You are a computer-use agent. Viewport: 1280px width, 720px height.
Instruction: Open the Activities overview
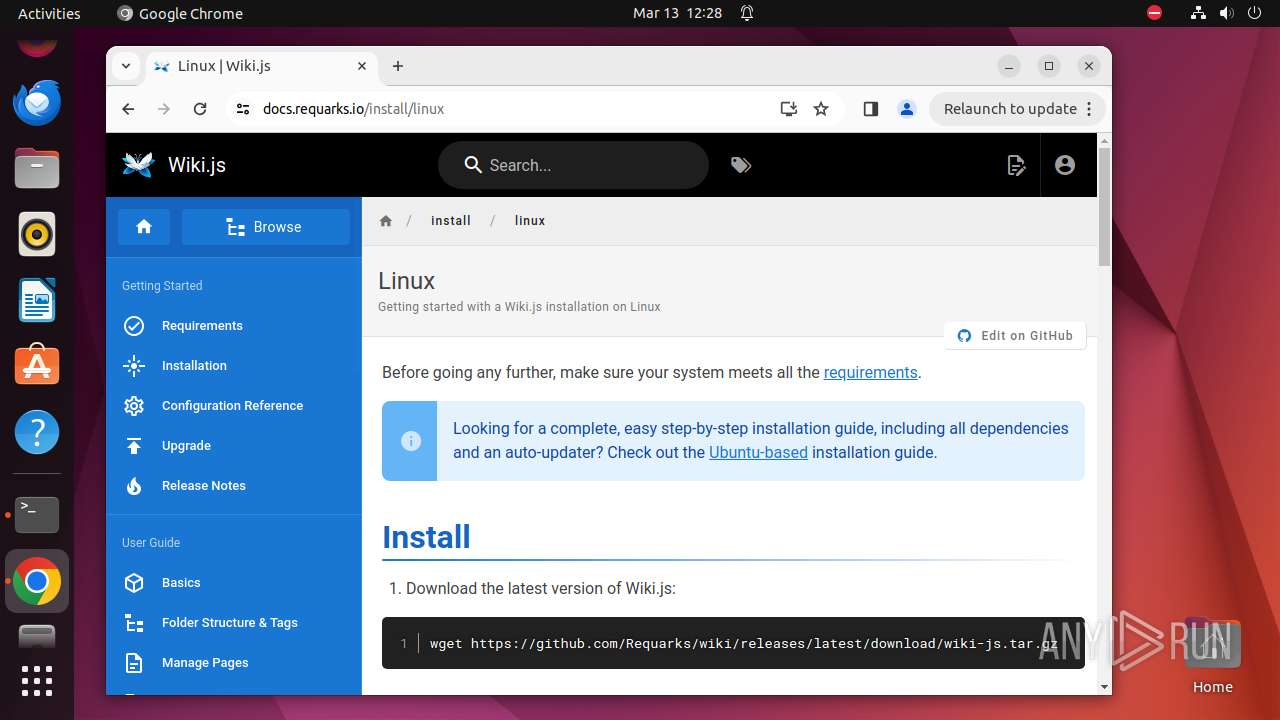coord(49,13)
